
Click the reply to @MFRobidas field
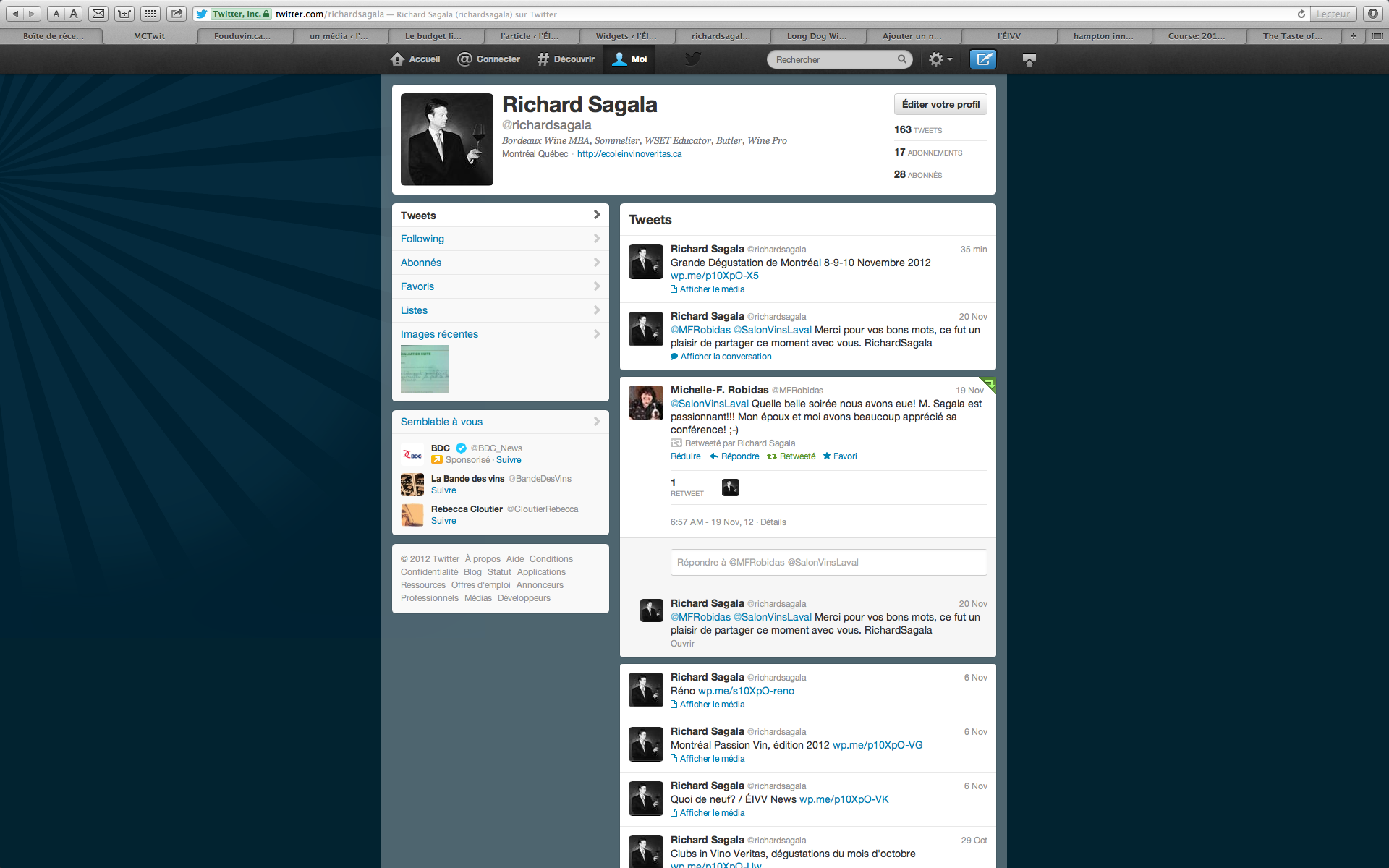pos(828,562)
